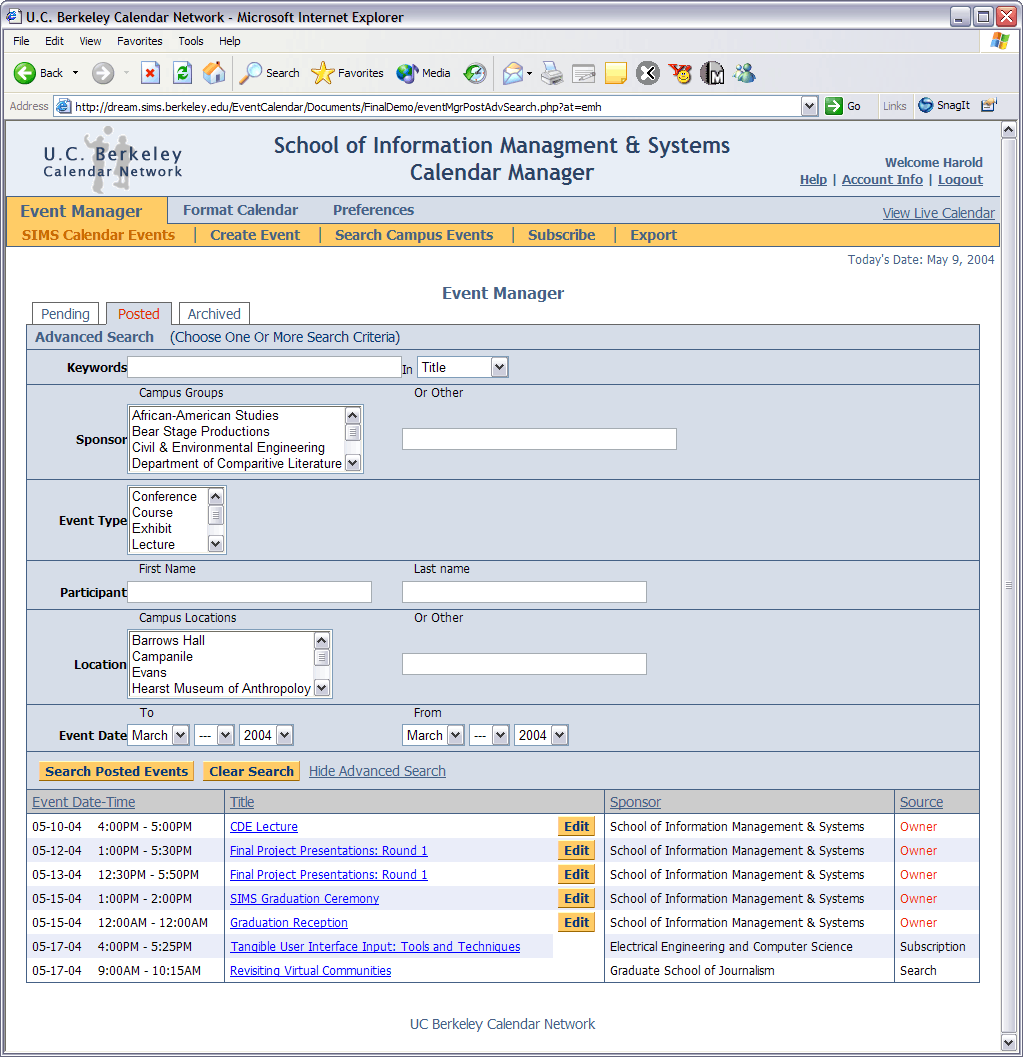Select 'Bear Stage Productions' in Sponsor list
The height and width of the screenshot is (1057, 1023).
click(201, 431)
